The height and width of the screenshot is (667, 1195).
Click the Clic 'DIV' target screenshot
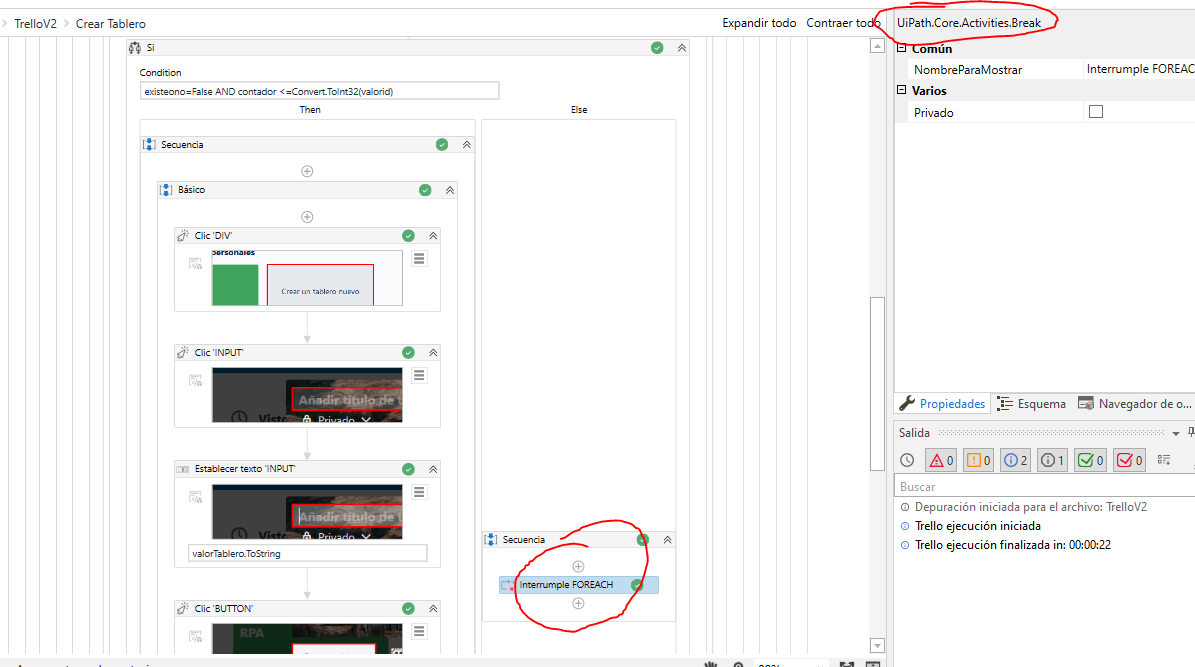click(x=307, y=278)
